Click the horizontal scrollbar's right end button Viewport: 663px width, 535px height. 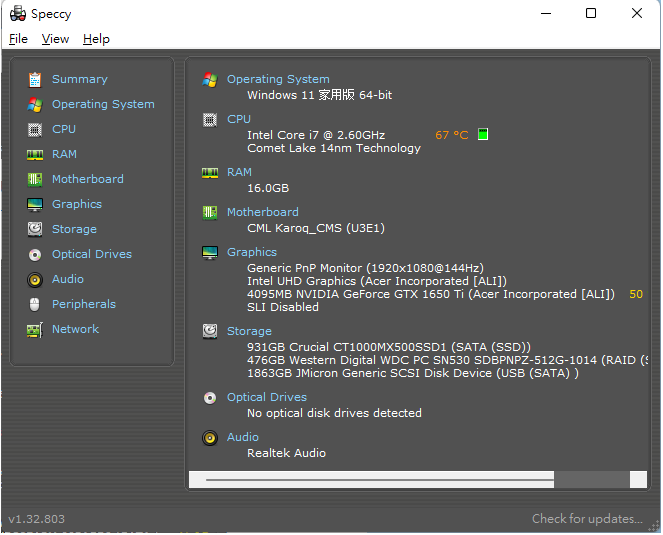tap(638, 480)
